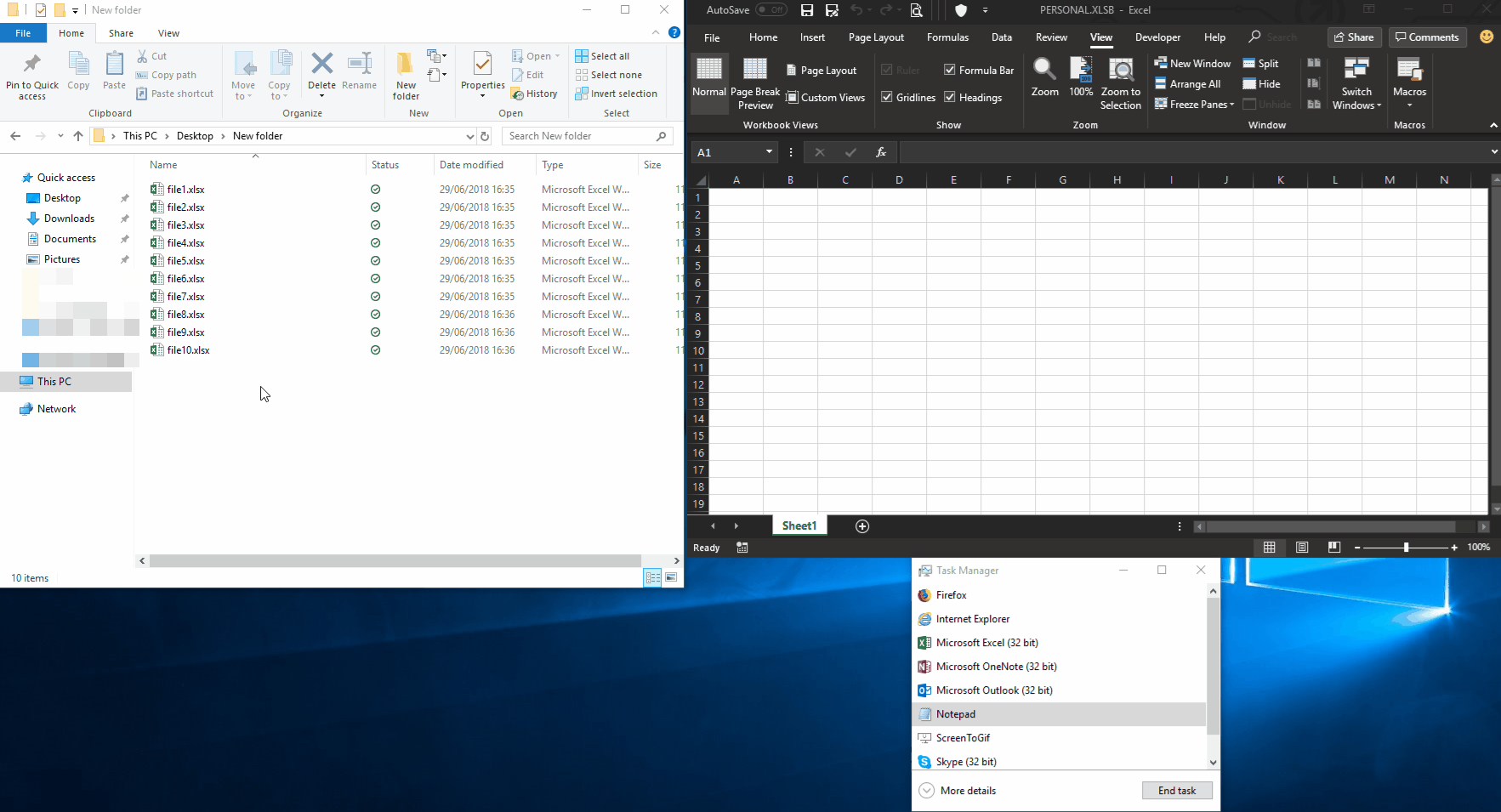The image size is (1501, 812).
Task: Switch to Share tab in Explorer
Action: 121,33
